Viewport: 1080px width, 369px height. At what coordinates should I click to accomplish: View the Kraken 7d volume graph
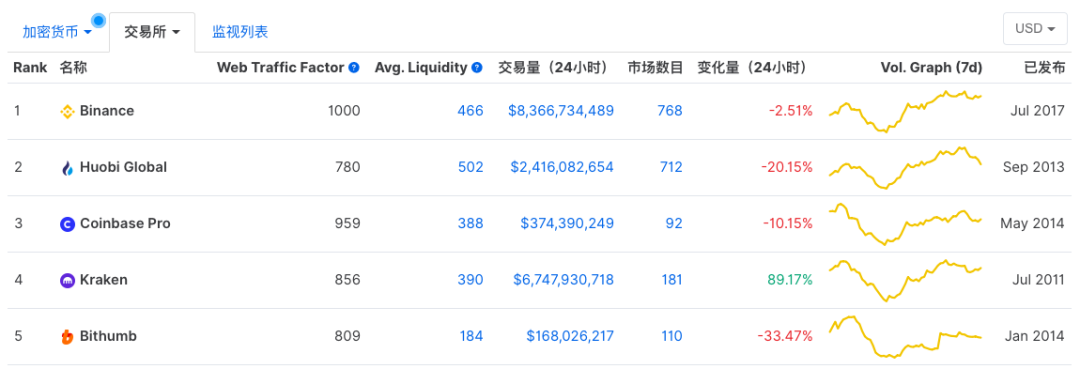click(905, 280)
